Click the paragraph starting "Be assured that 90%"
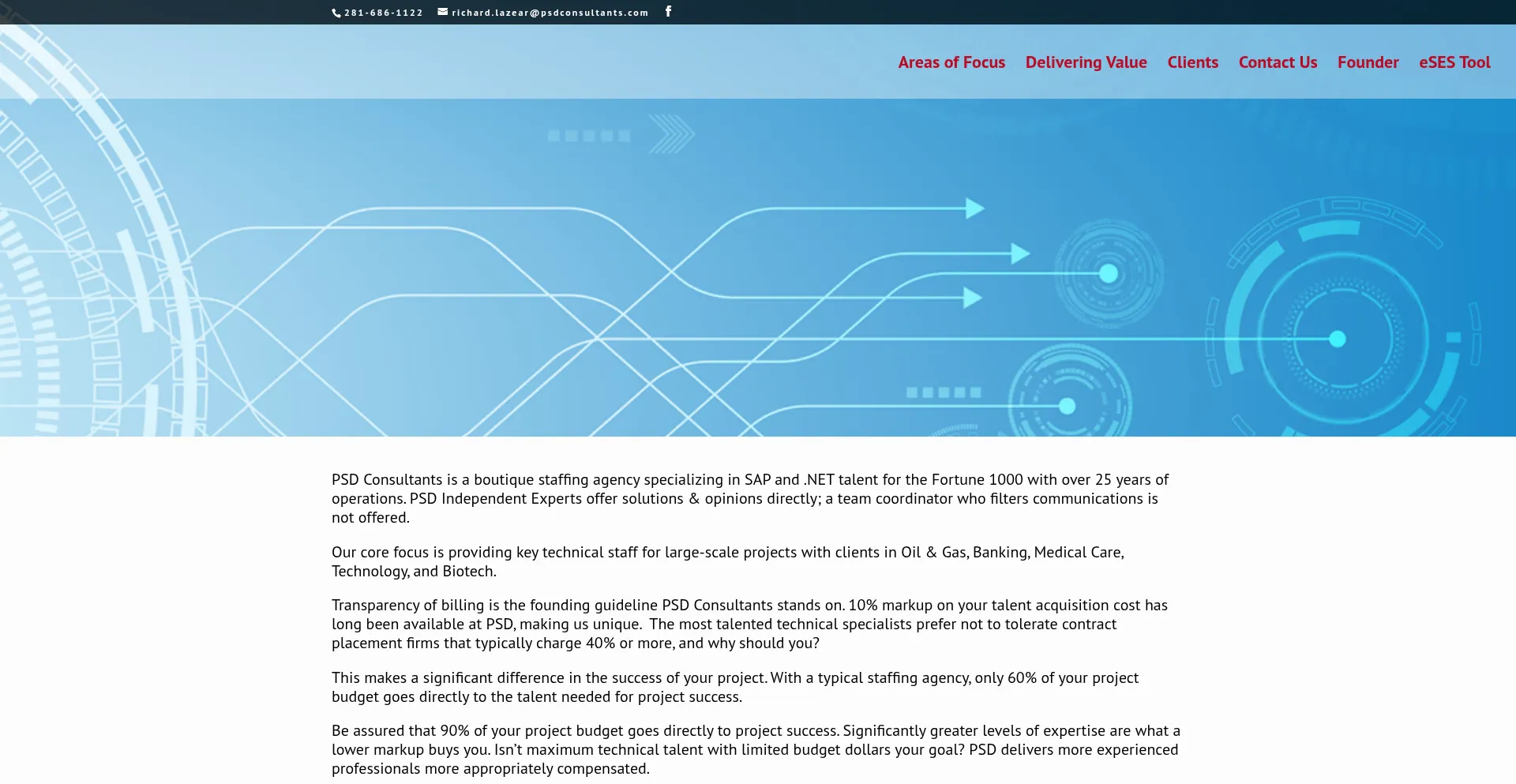 coord(755,749)
